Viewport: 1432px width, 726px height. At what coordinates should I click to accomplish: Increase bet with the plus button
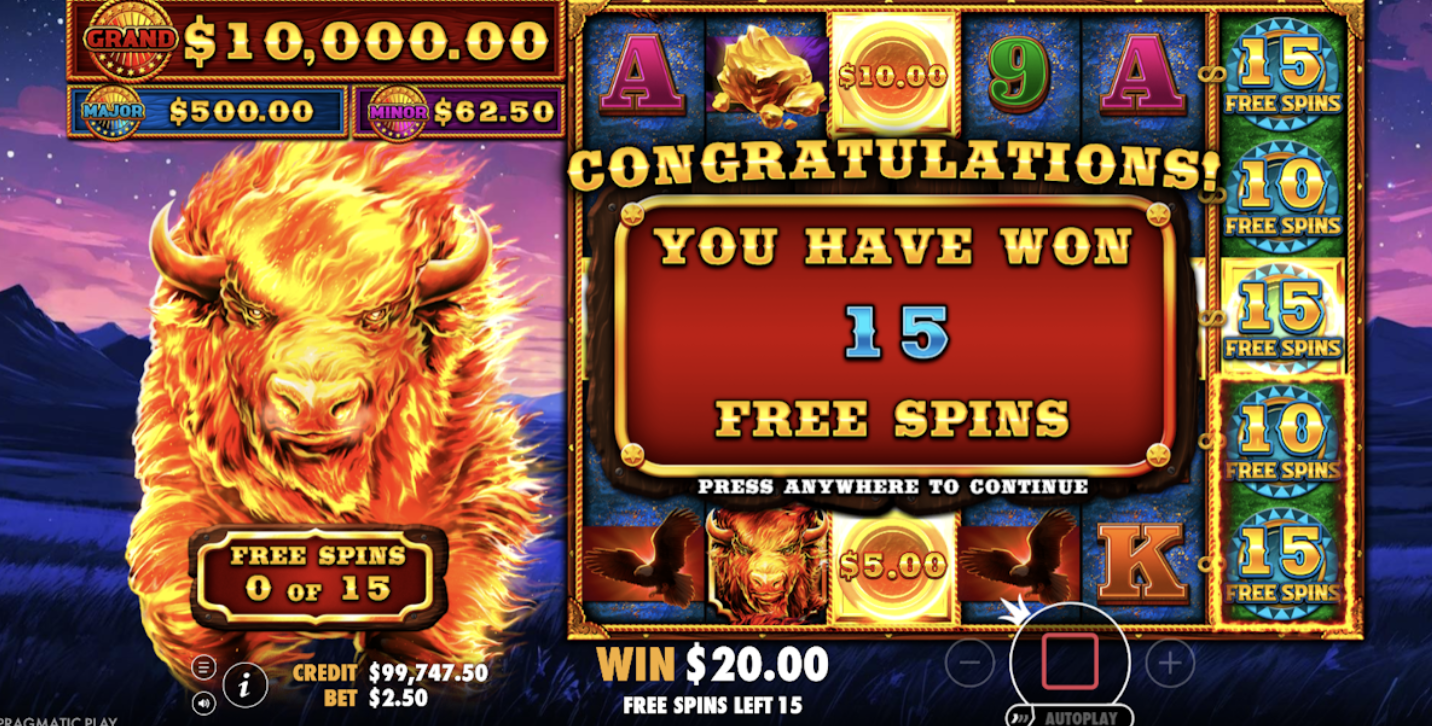point(1170,662)
